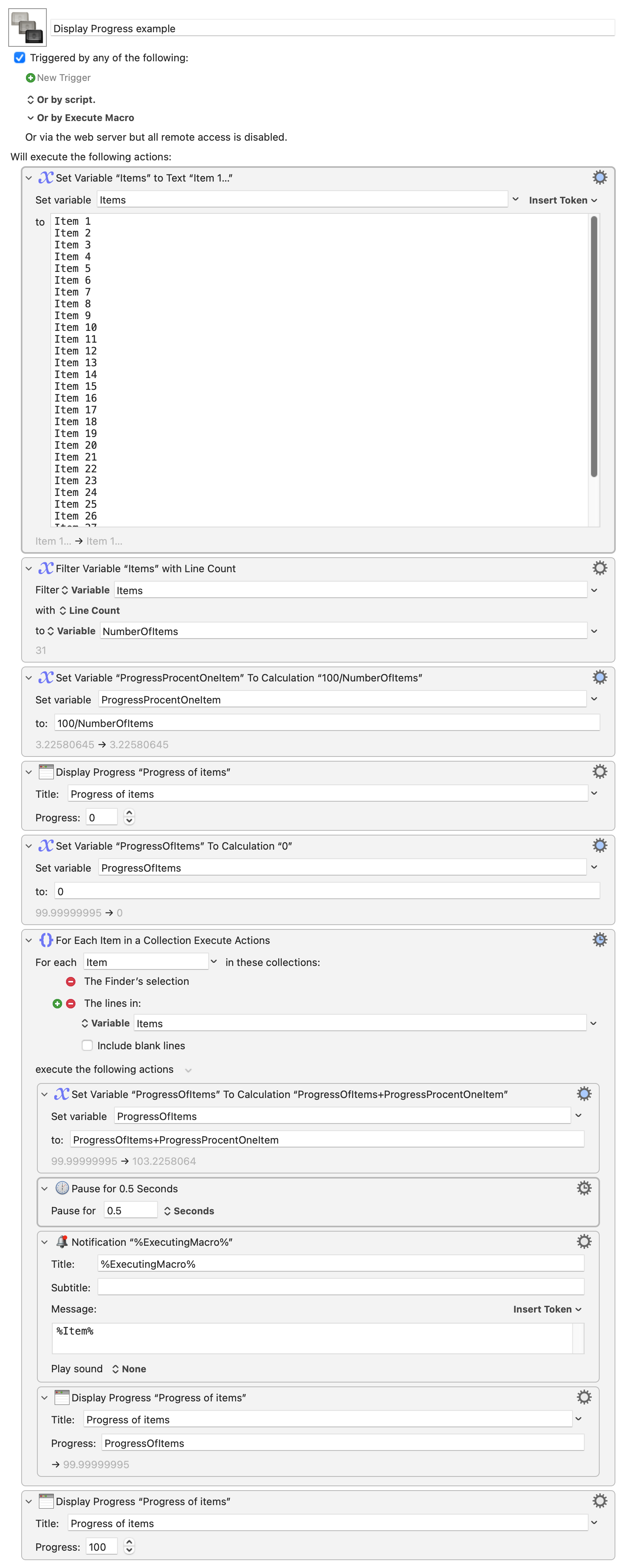The width and height of the screenshot is (624, 1568).
Task: Click first Display Progress window icon
Action: (x=46, y=771)
